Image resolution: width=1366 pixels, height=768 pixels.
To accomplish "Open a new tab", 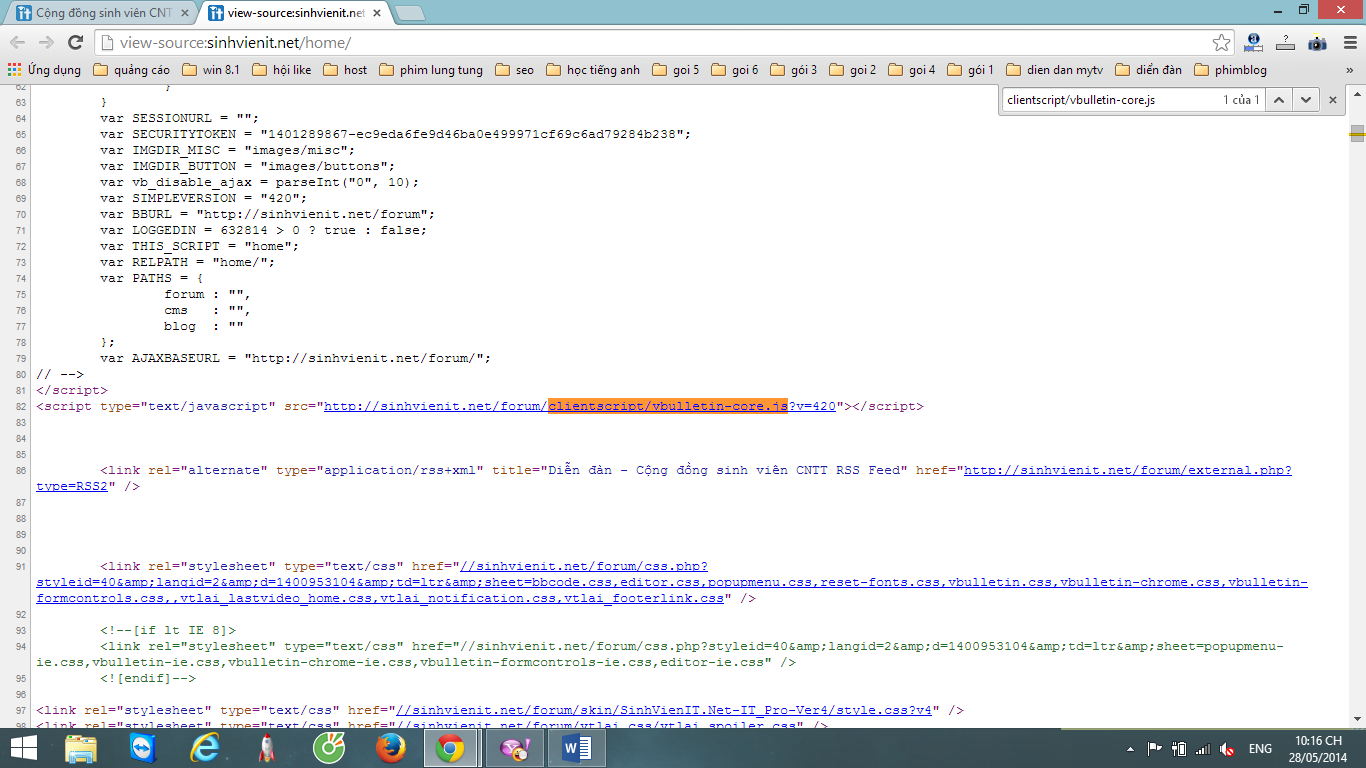I will (409, 13).
